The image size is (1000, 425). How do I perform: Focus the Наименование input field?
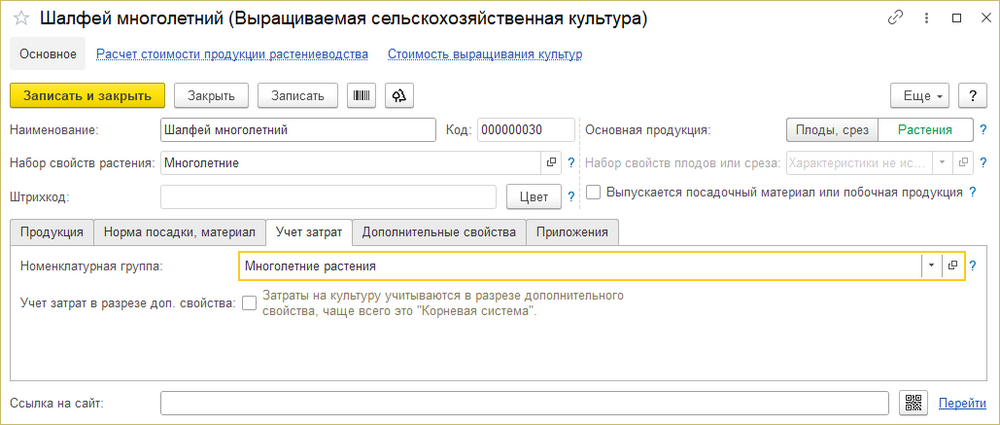[298, 130]
